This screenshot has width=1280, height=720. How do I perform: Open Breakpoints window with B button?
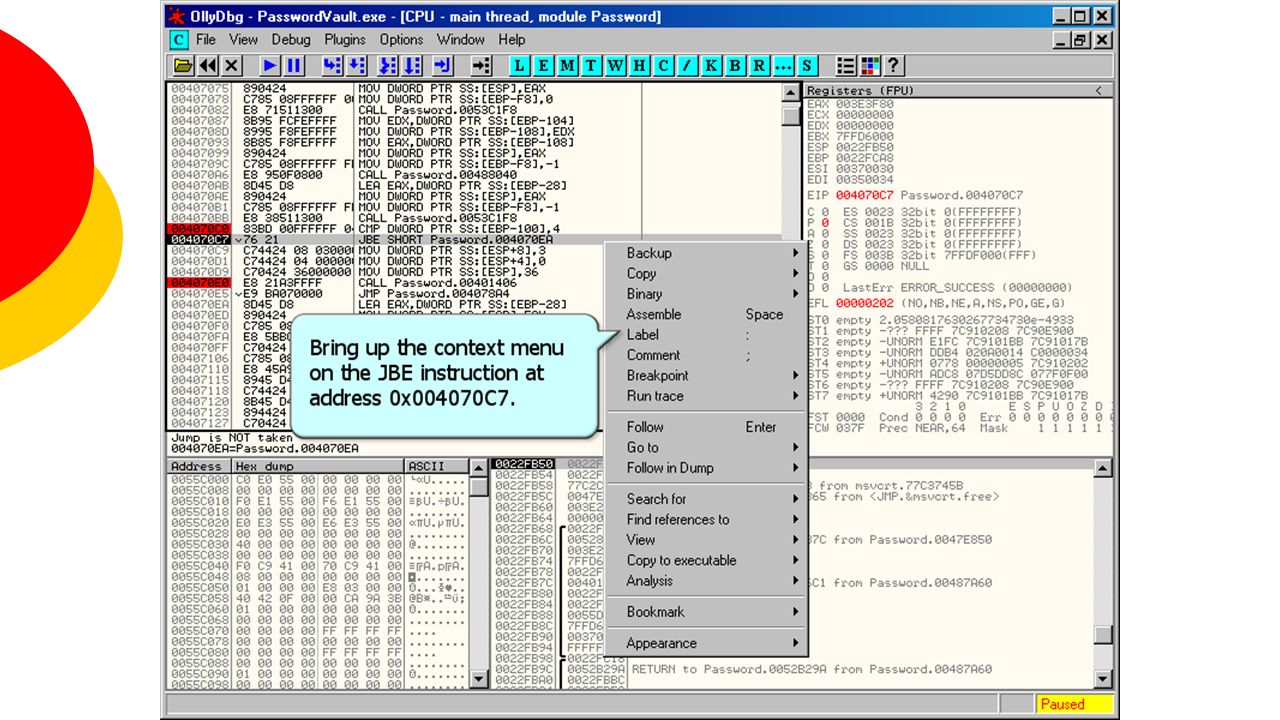[735, 66]
